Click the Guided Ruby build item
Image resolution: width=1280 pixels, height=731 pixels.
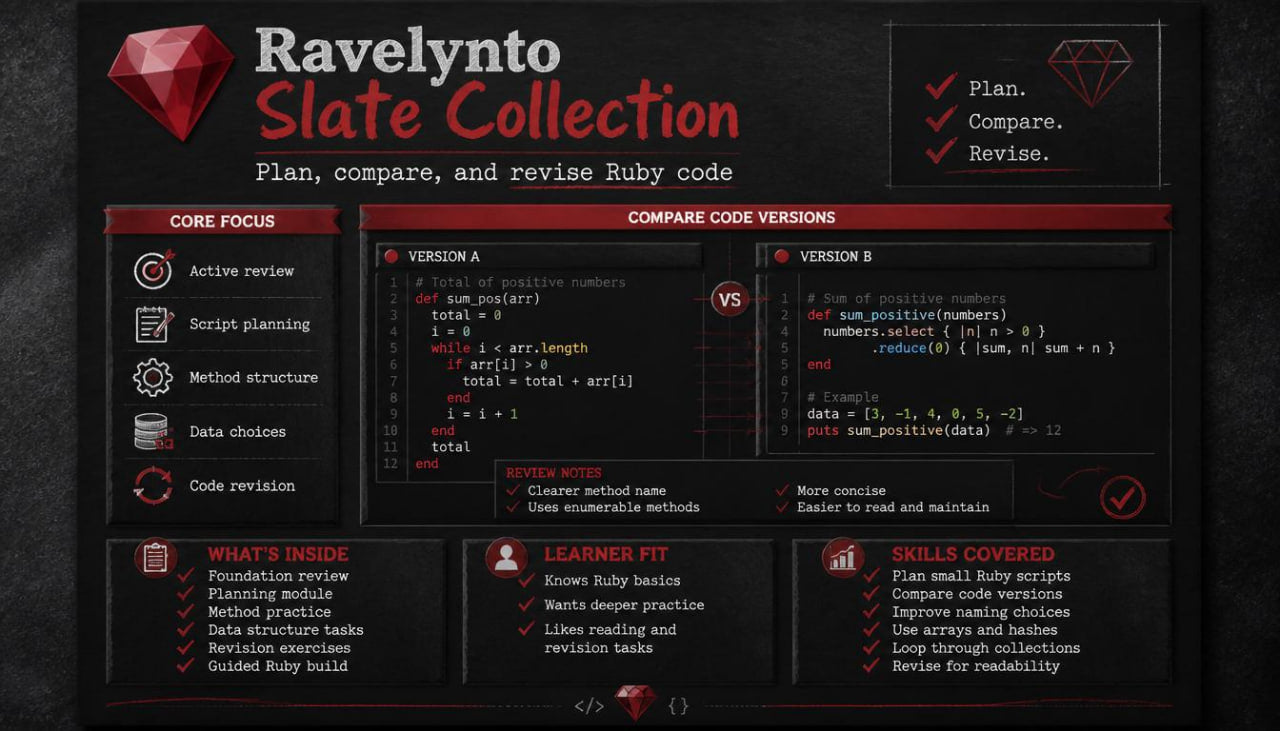(x=278, y=665)
